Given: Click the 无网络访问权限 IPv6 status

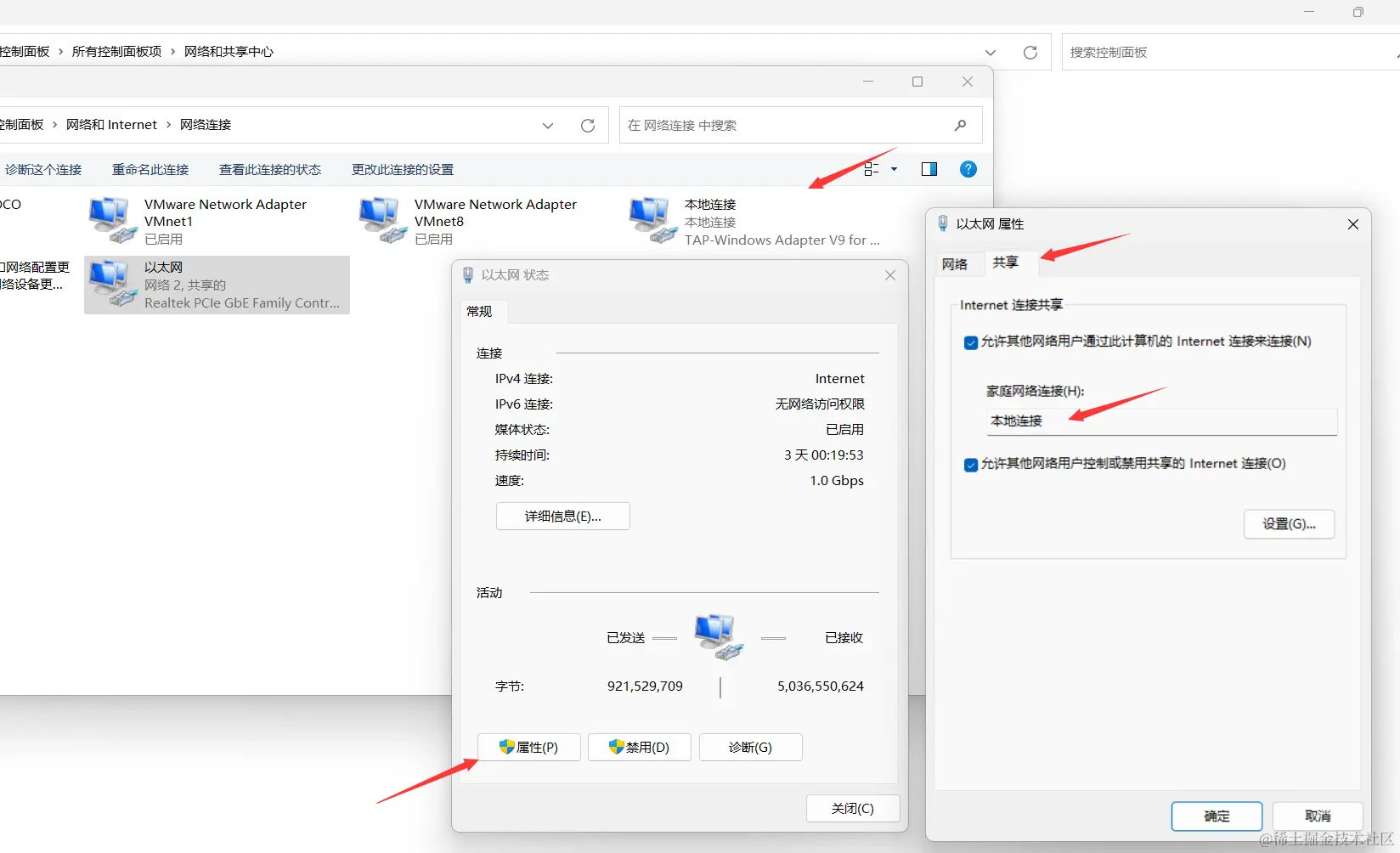Looking at the screenshot, I should (820, 404).
